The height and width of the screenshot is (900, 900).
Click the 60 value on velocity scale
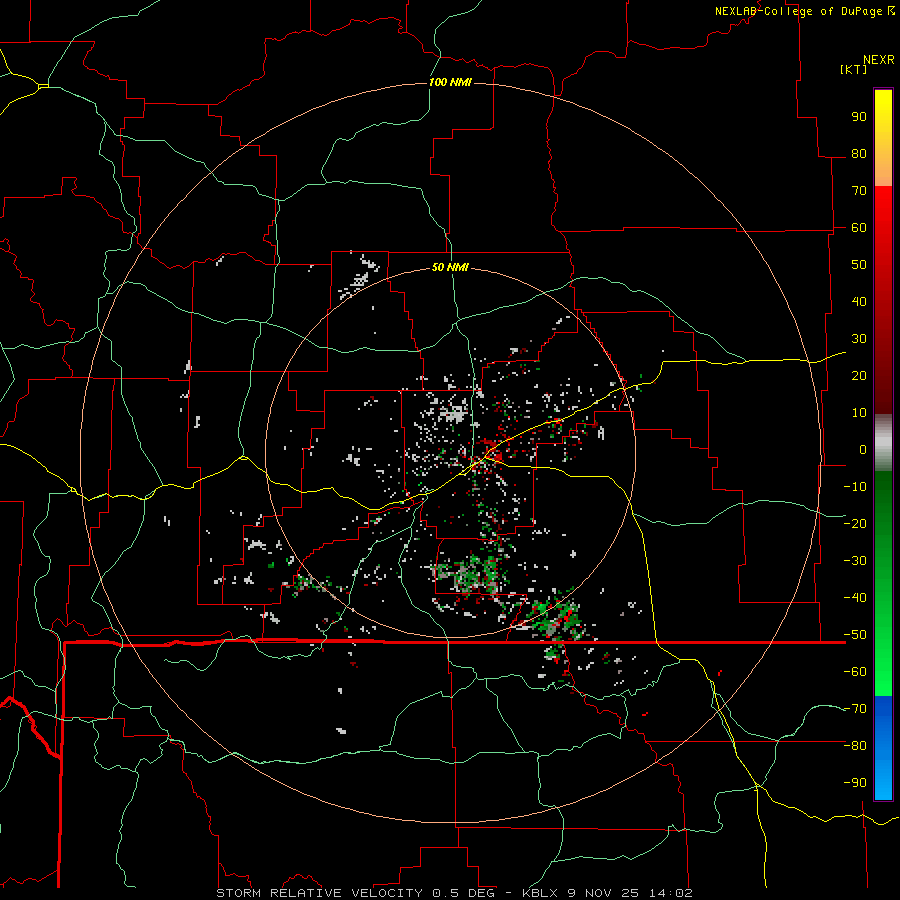click(859, 227)
